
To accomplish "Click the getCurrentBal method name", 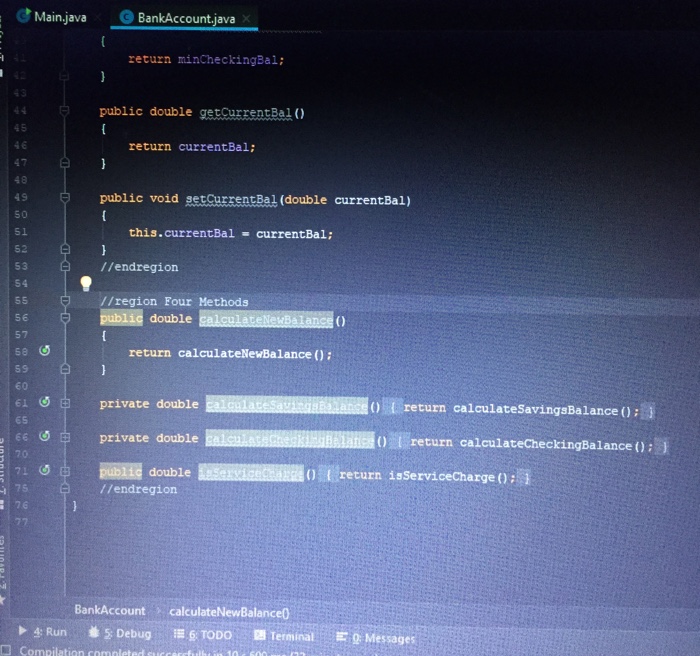I will click(x=246, y=113).
